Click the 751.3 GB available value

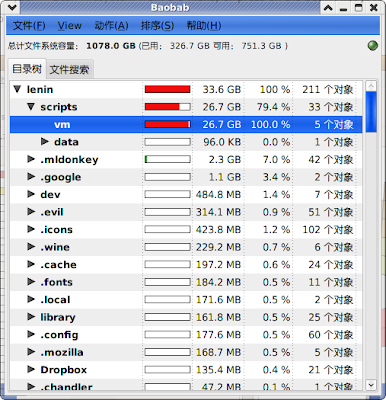click(261, 46)
